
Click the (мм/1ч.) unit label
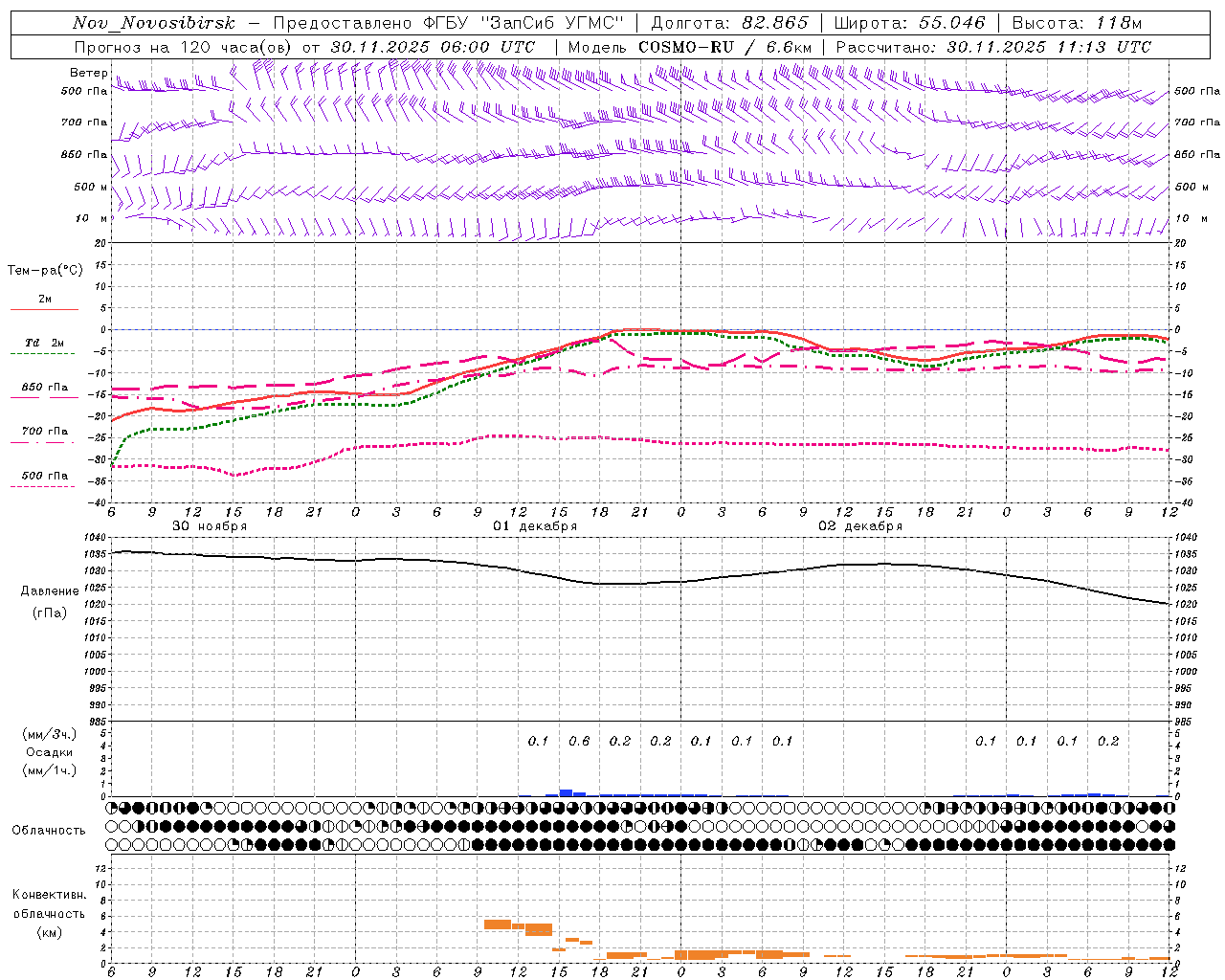(50, 770)
